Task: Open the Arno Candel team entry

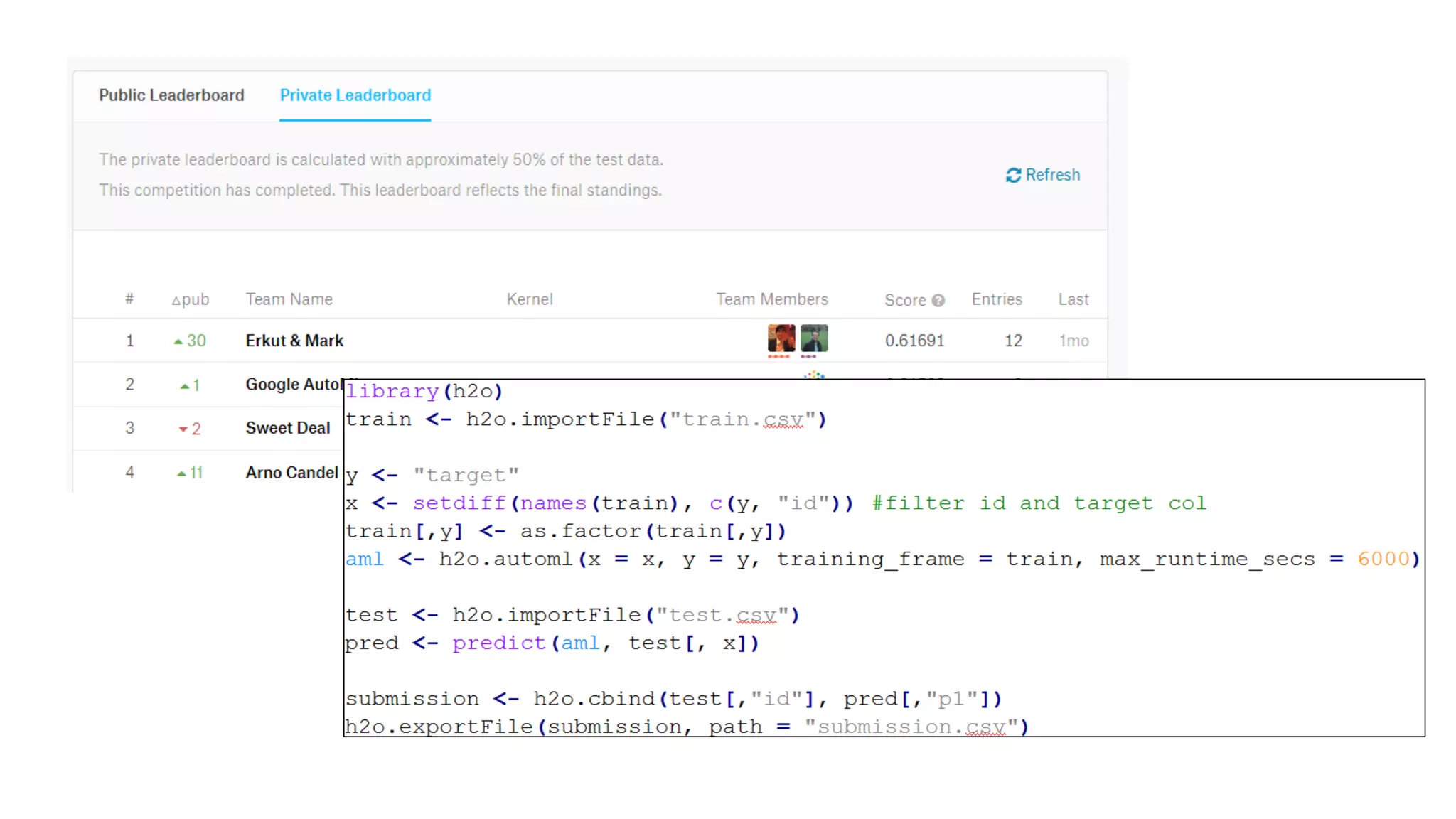Action: [x=291, y=473]
